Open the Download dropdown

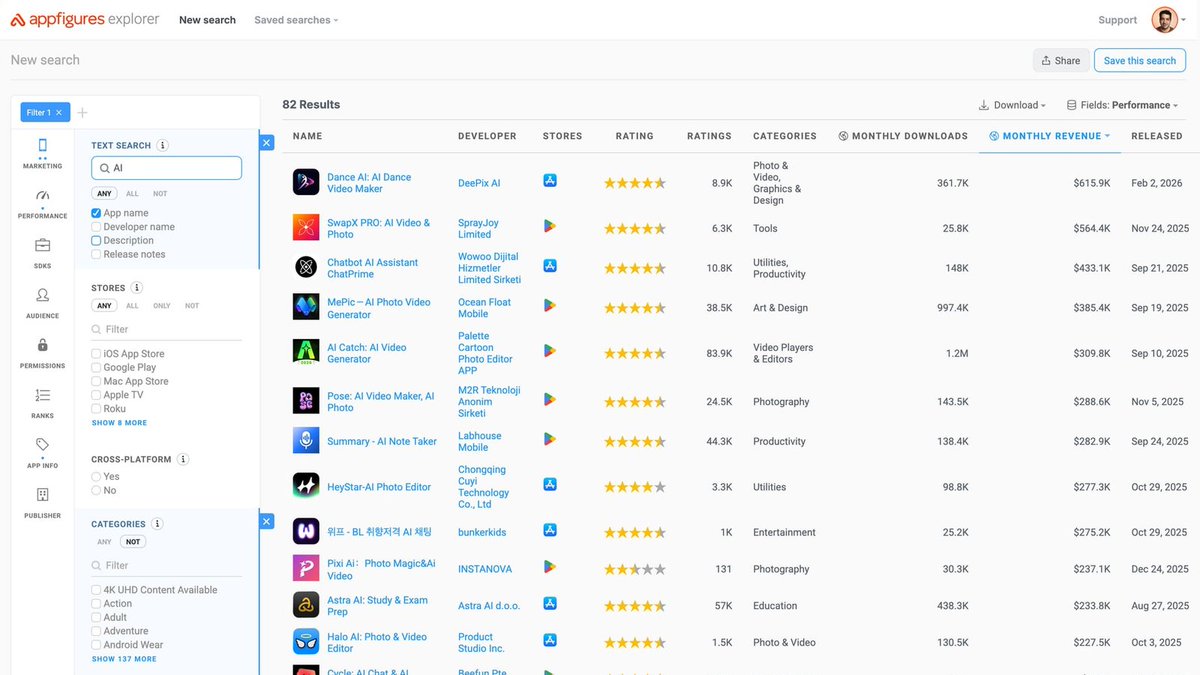[x=1012, y=105]
